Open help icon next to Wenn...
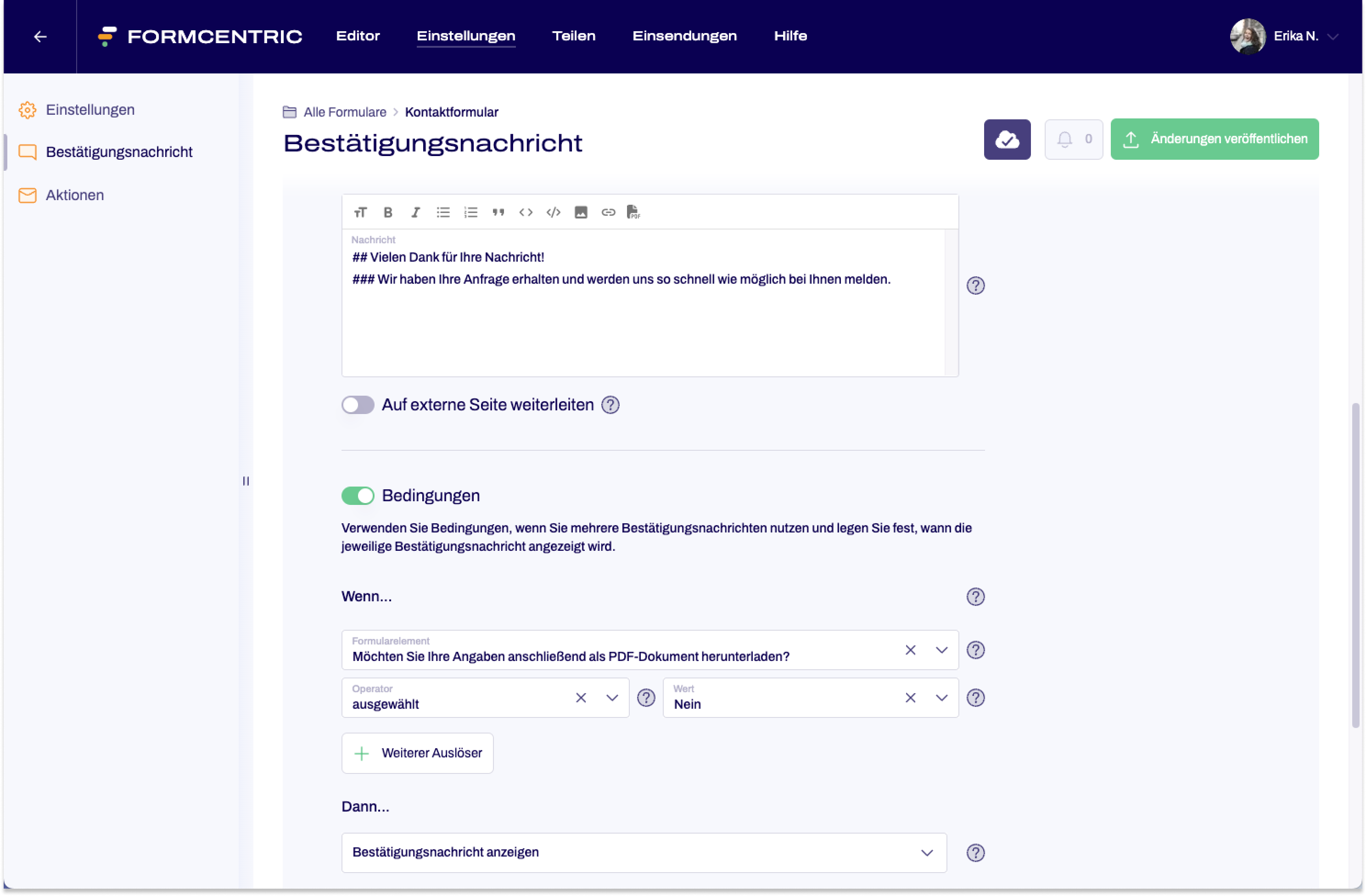The width and height of the screenshot is (1366, 896). (x=976, y=597)
